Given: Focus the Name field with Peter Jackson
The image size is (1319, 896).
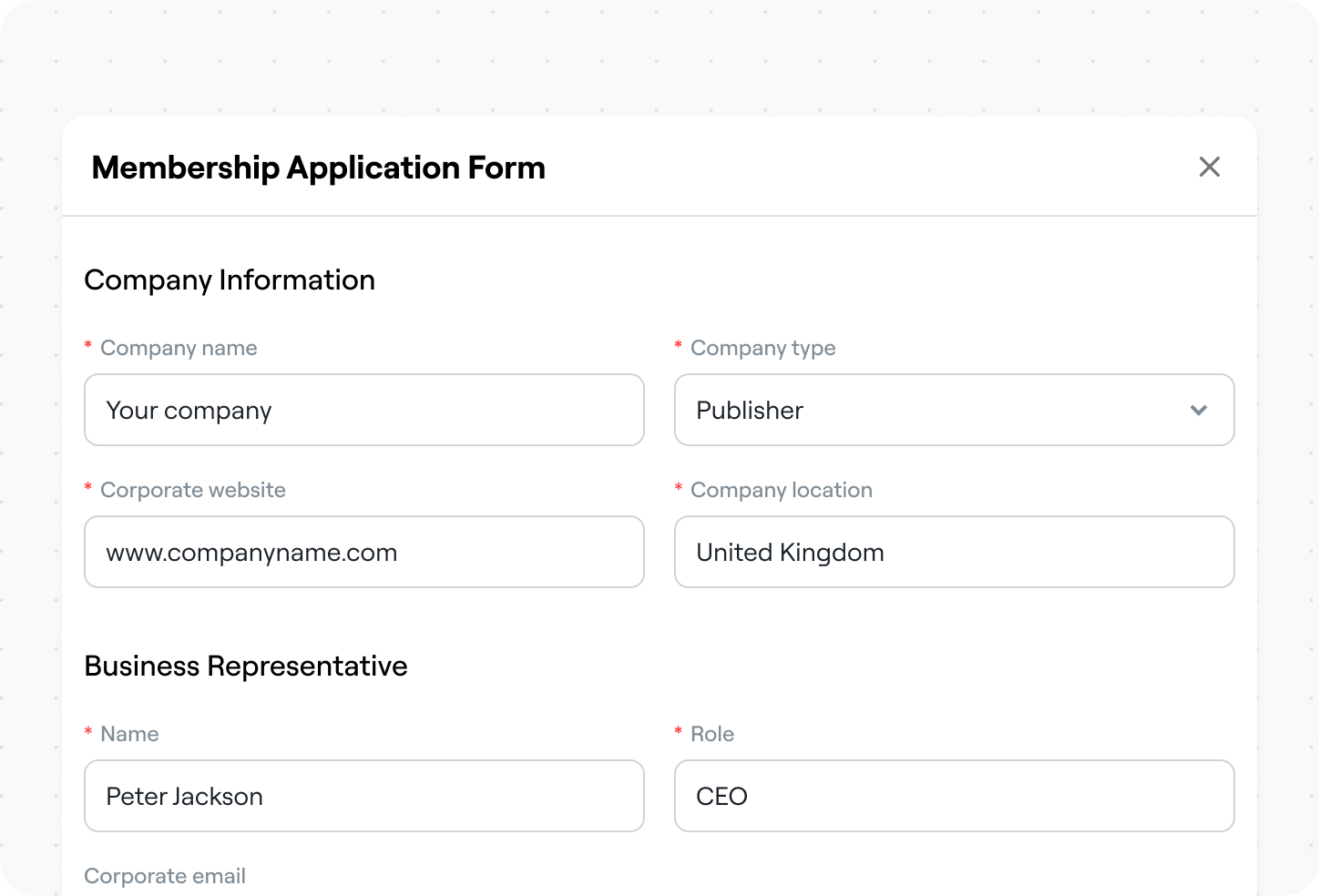Looking at the screenshot, I should [363, 796].
